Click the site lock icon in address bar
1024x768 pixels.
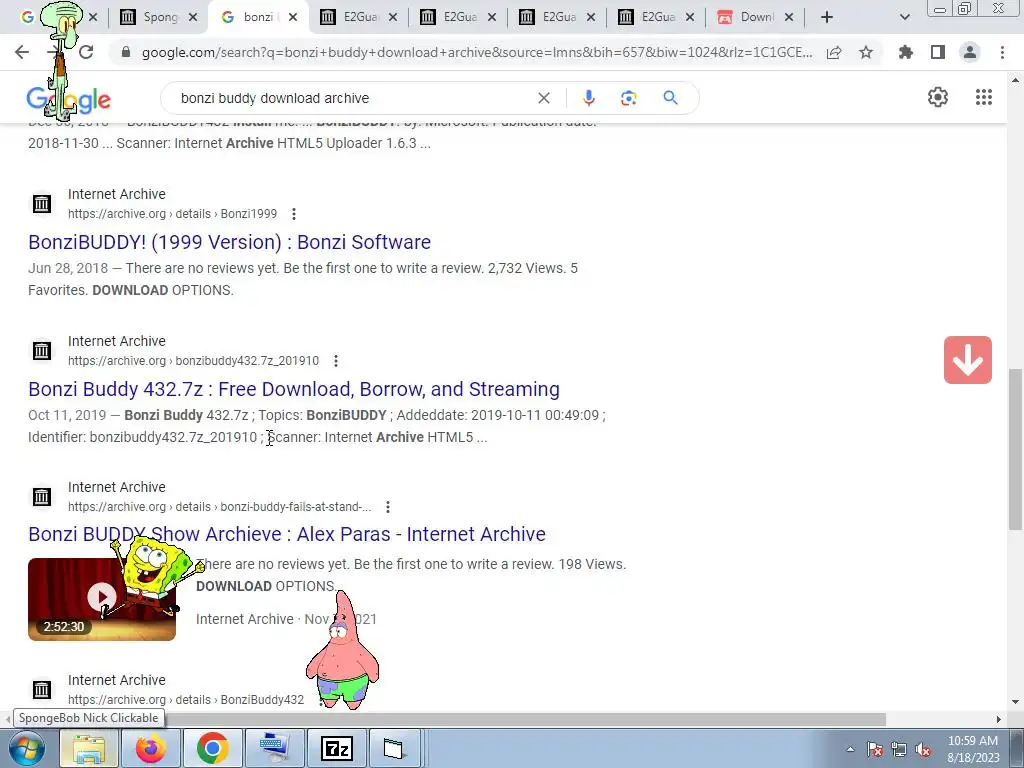coord(126,52)
